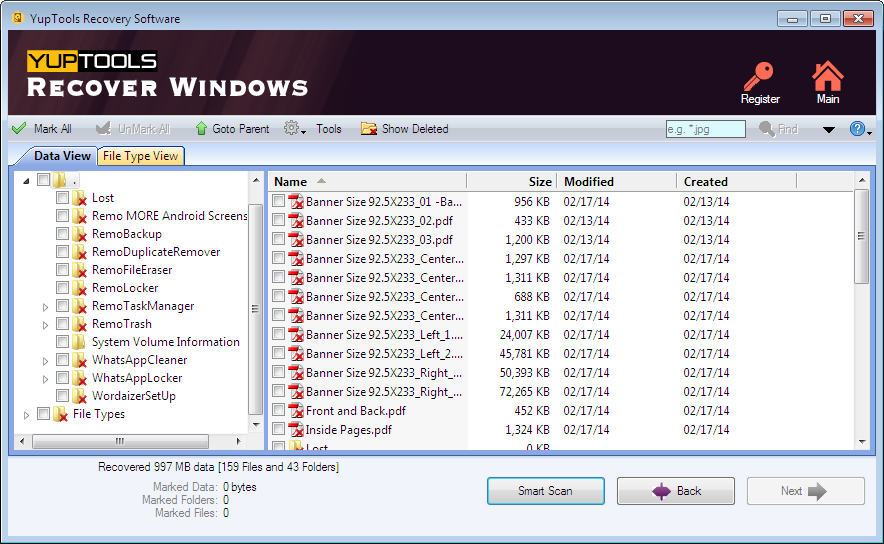Tick checkbox for Inside Pages.pdf
This screenshot has width=884, height=544.
(279, 429)
